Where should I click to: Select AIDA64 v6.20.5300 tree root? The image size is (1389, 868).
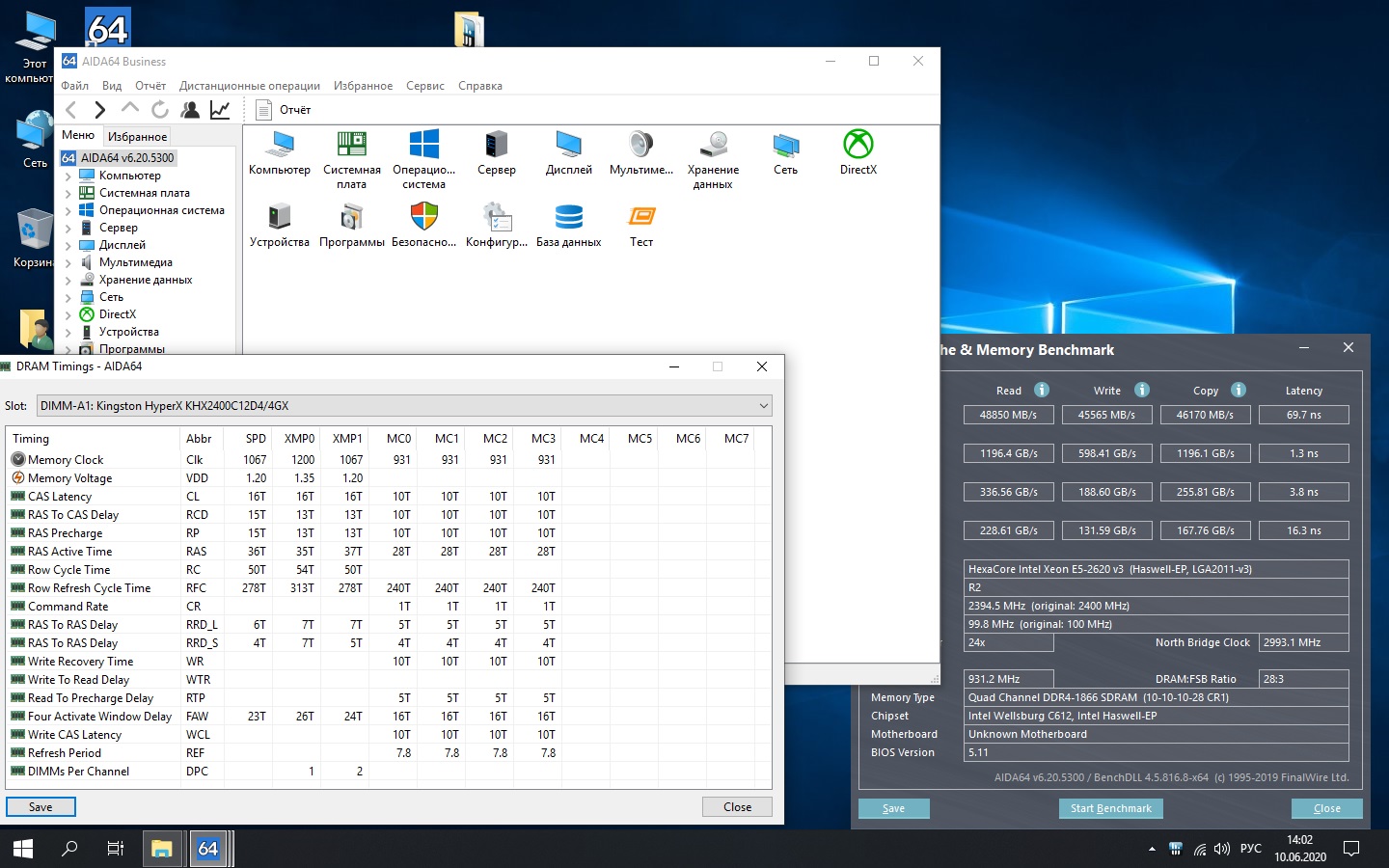coord(119,158)
